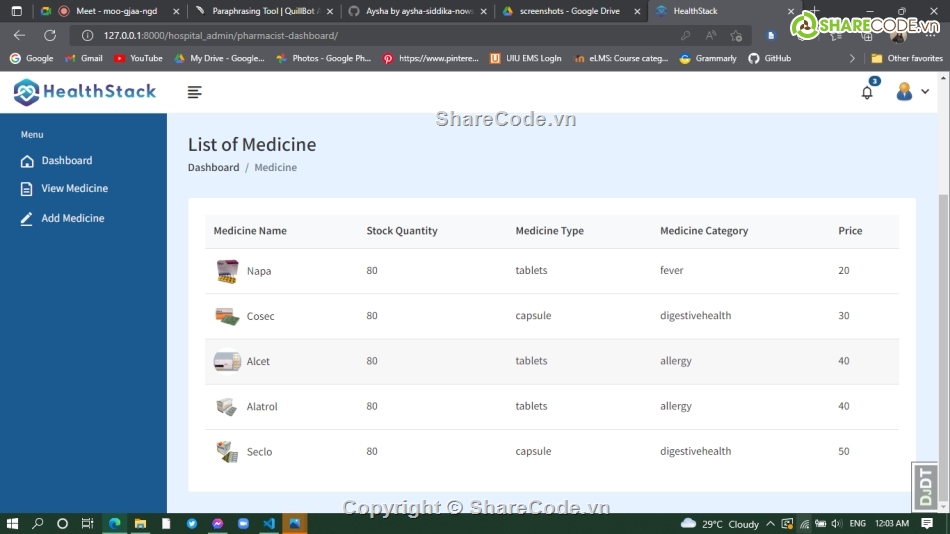Open the Gmail bookmark
This screenshot has height=534, width=950.
tap(84, 58)
